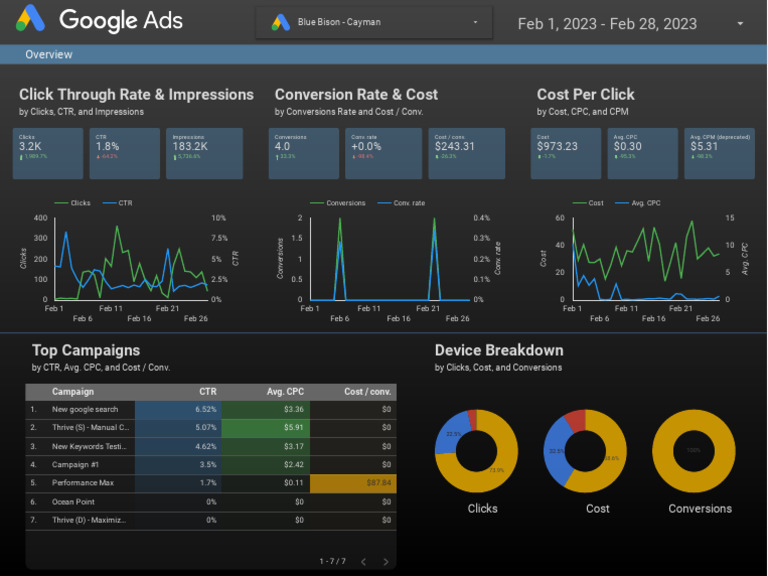Click the Impressions 183.2K scorecard
Screen dimensions: 768x576
[204, 153]
